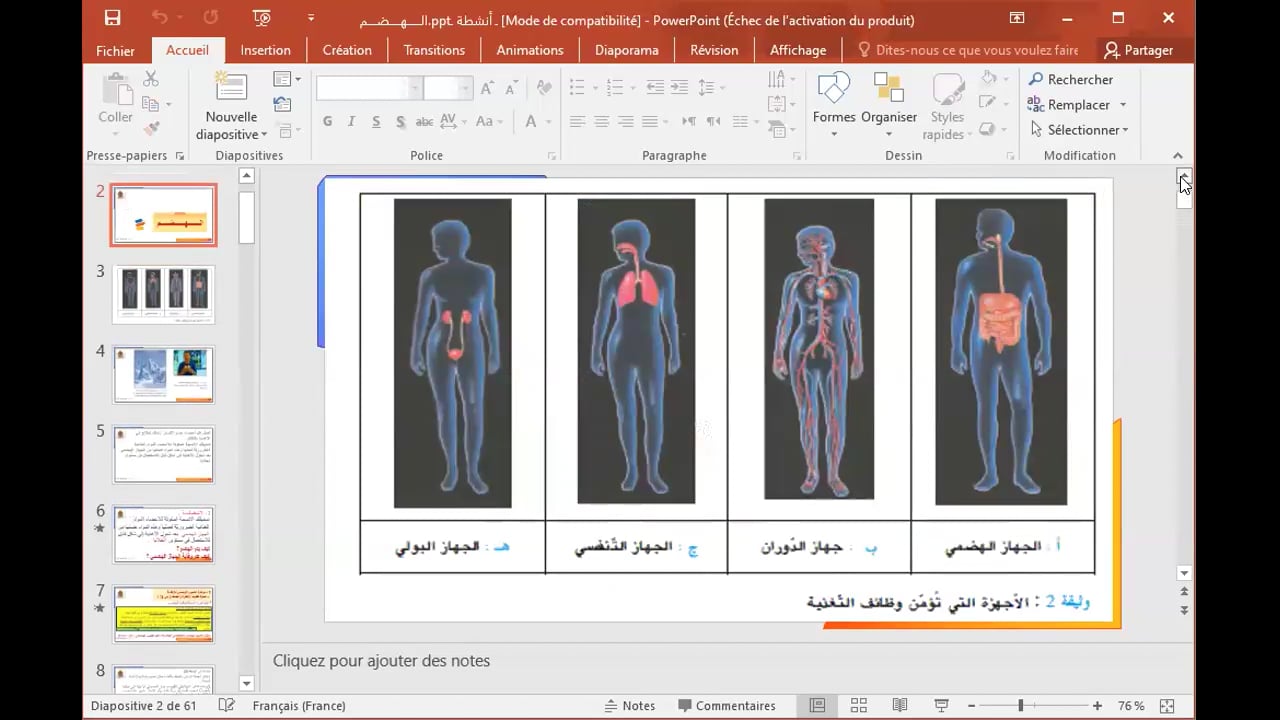1280x720 pixels.
Task: Start slideshow from status bar icon
Action: pos(940,706)
